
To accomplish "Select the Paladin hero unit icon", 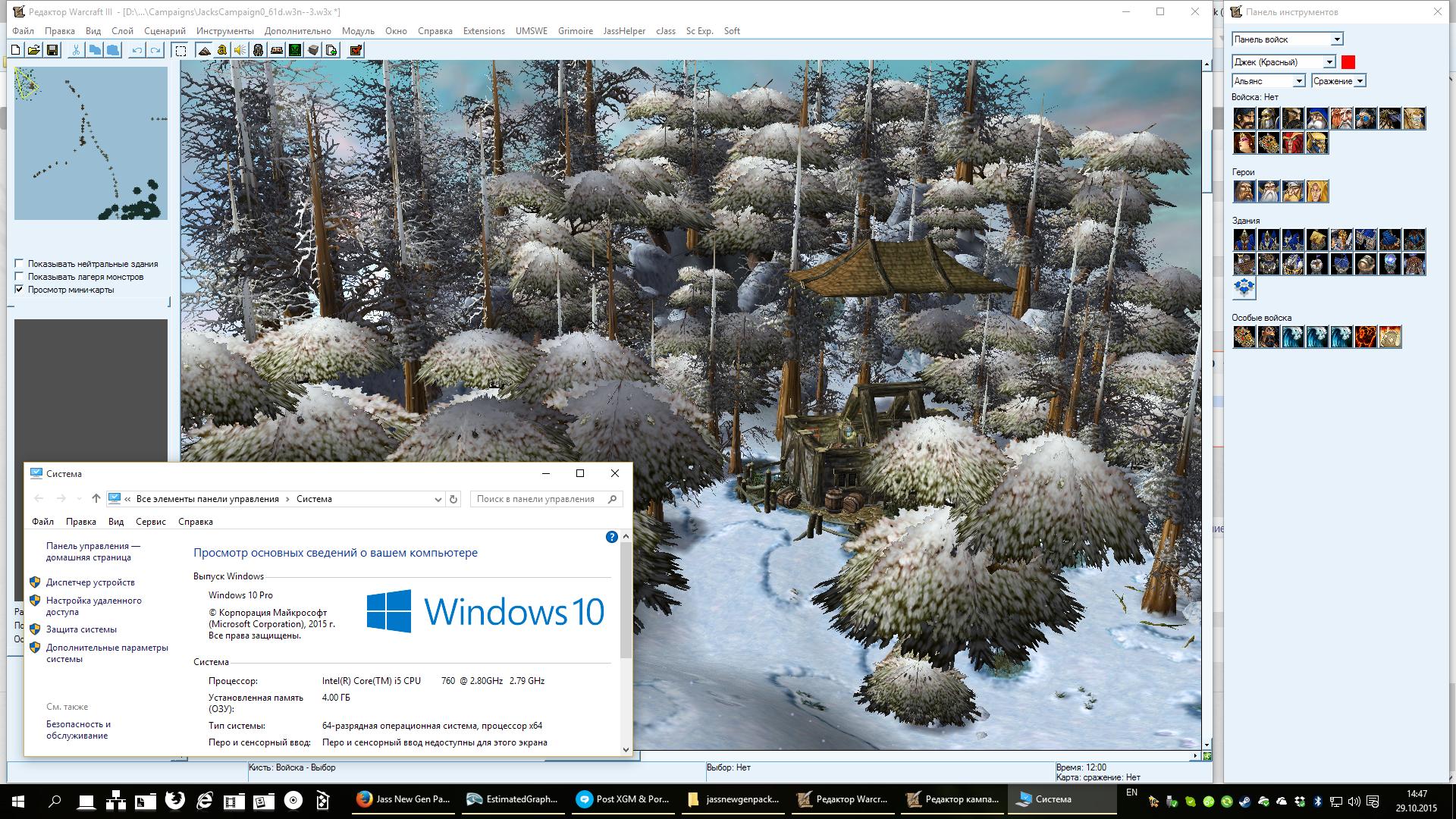I will pos(1244,191).
